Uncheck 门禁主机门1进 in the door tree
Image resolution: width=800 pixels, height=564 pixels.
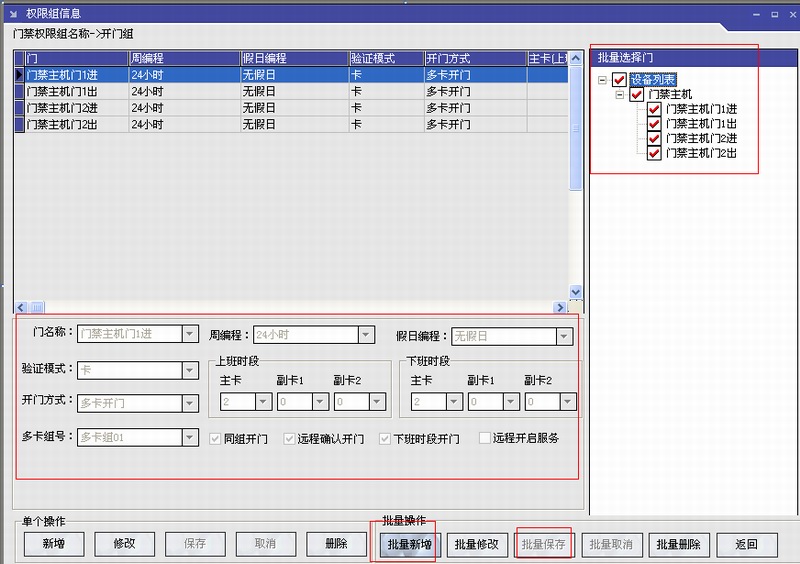point(654,109)
